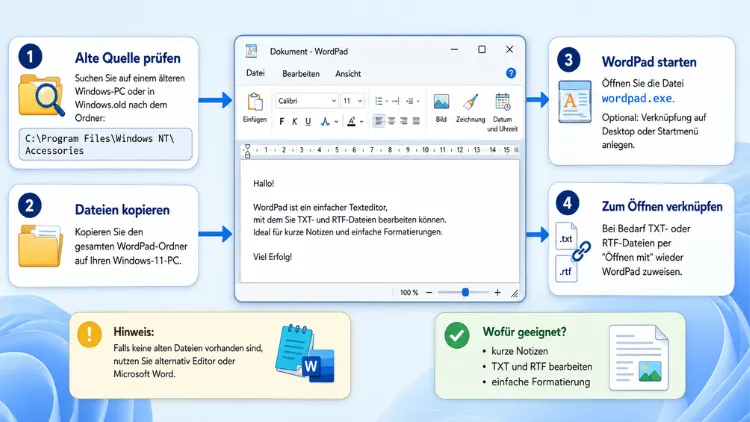Click 'Ideal für kurze Notizen' document line
Image resolution: width=750 pixels, height=422 pixels.
click(x=348, y=232)
